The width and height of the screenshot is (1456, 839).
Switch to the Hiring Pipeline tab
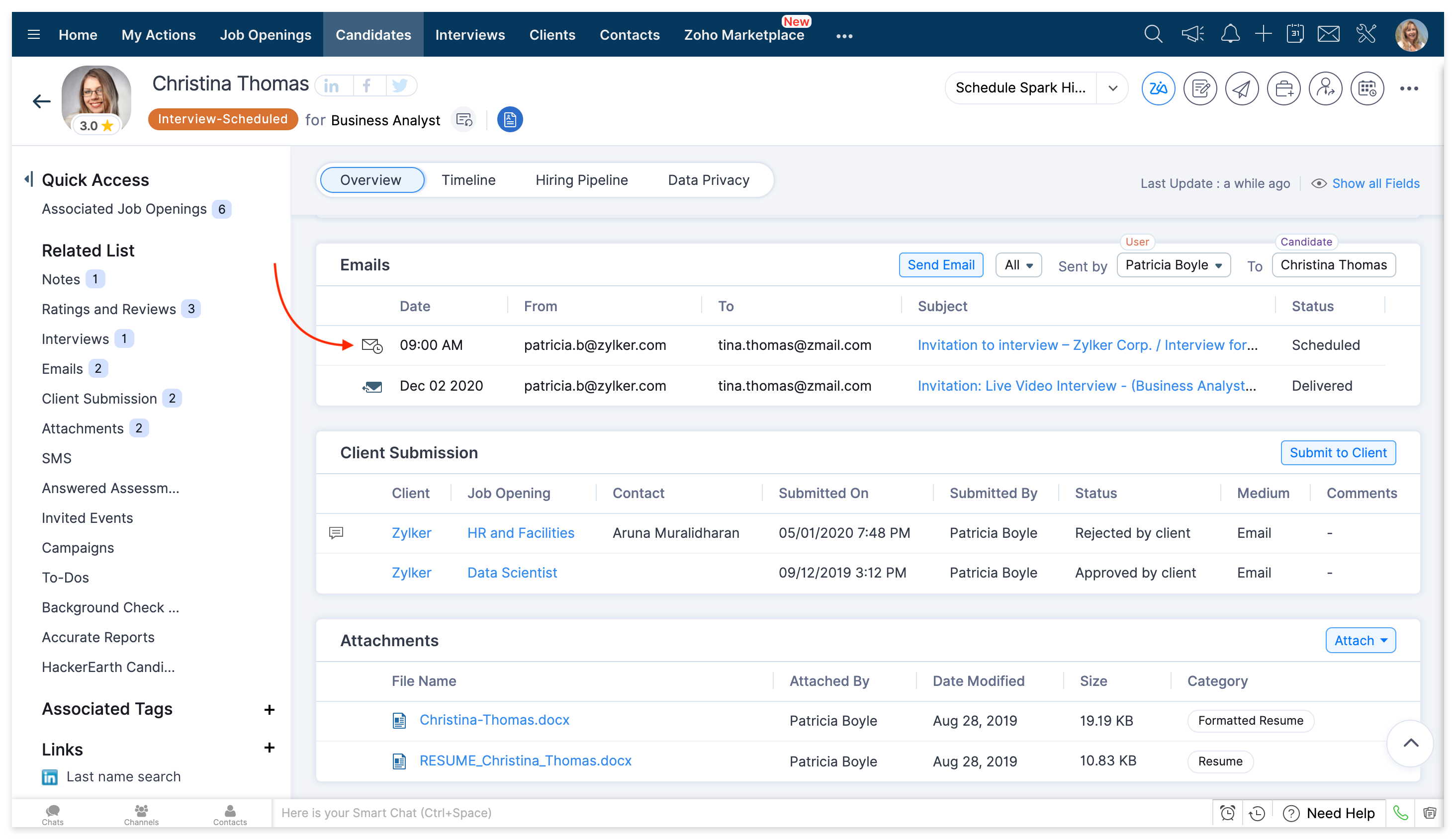[581, 180]
